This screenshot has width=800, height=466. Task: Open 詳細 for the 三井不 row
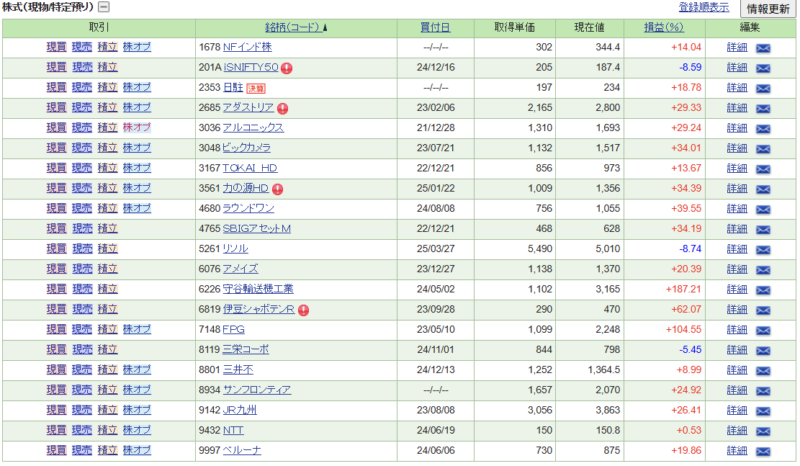pos(737,370)
